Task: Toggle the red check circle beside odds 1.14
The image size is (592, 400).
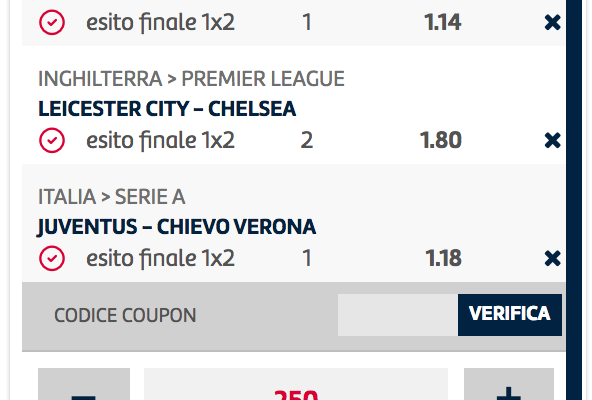Action: pos(52,23)
